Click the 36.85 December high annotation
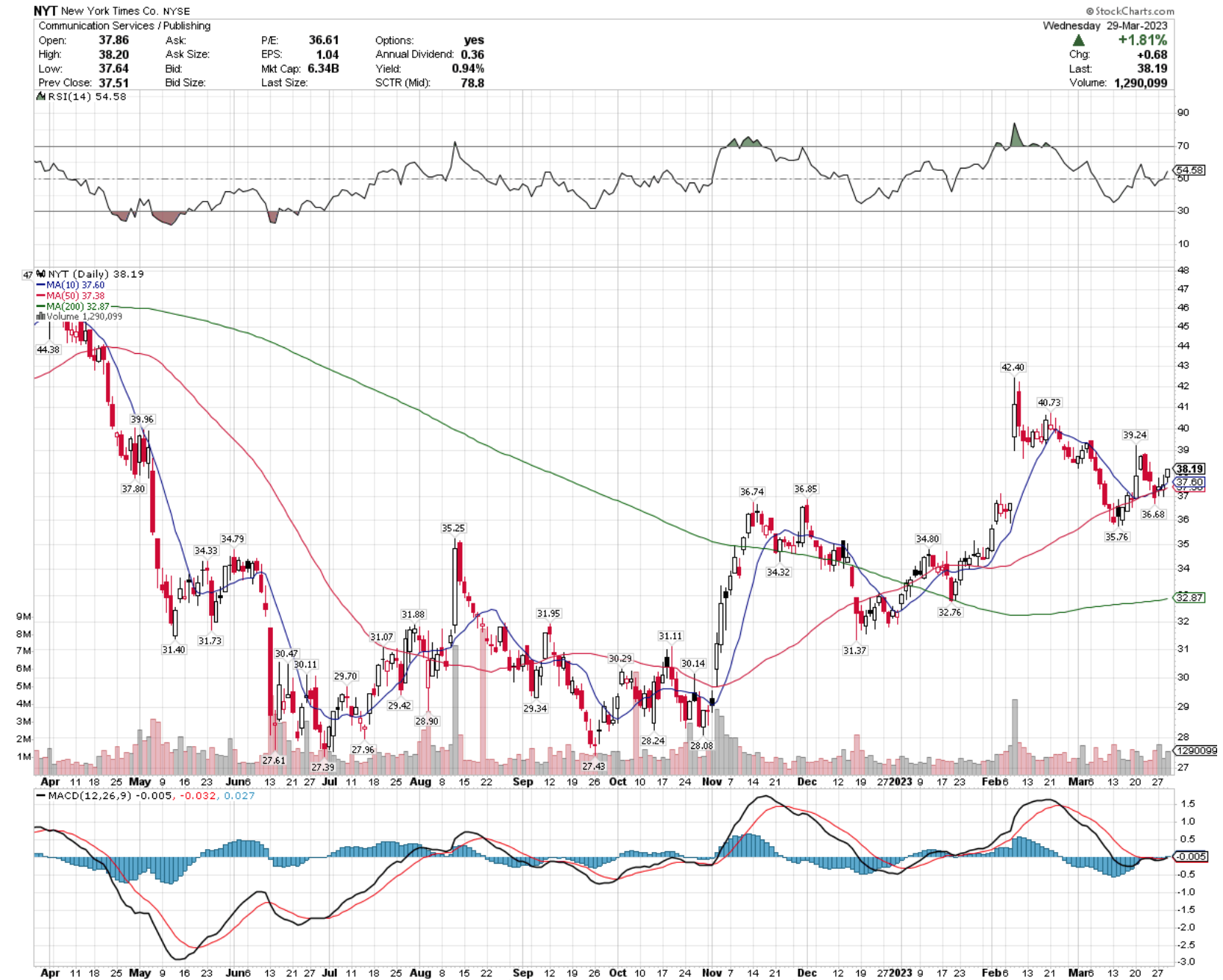 (806, 489)
